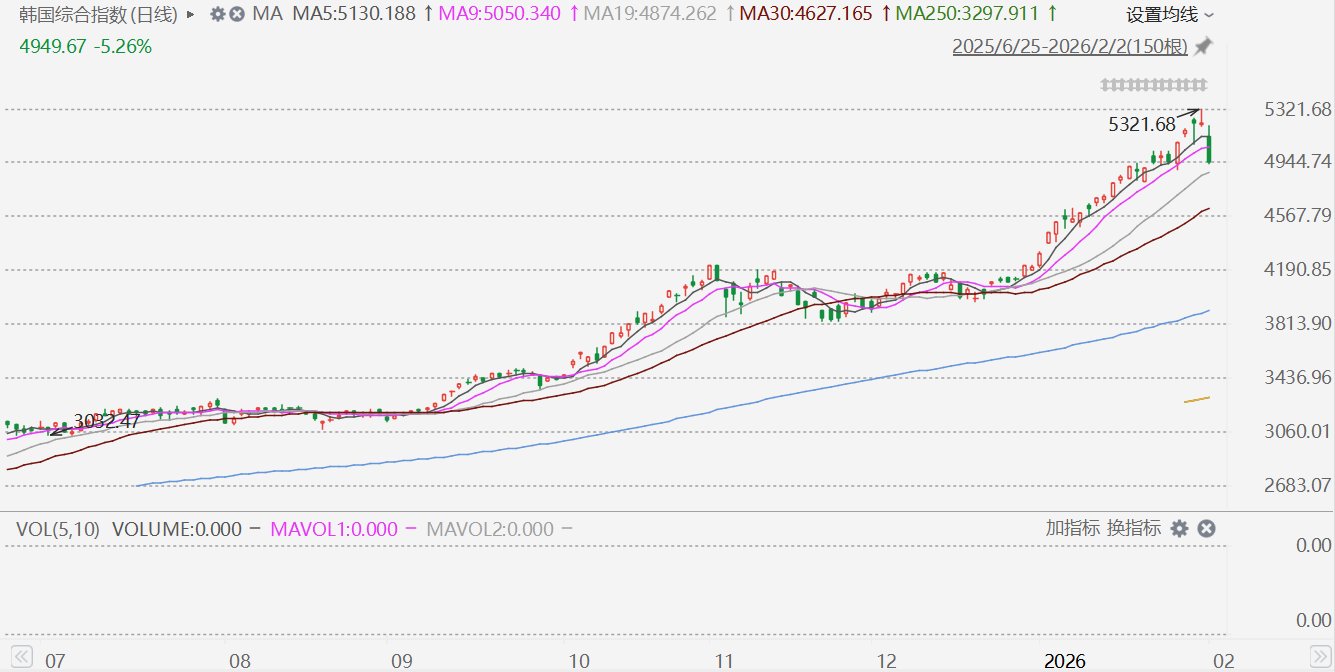The image size is (1335, 672).
Task: Pin the date range with pushpin icon
Action: (x=1203, y=46)
